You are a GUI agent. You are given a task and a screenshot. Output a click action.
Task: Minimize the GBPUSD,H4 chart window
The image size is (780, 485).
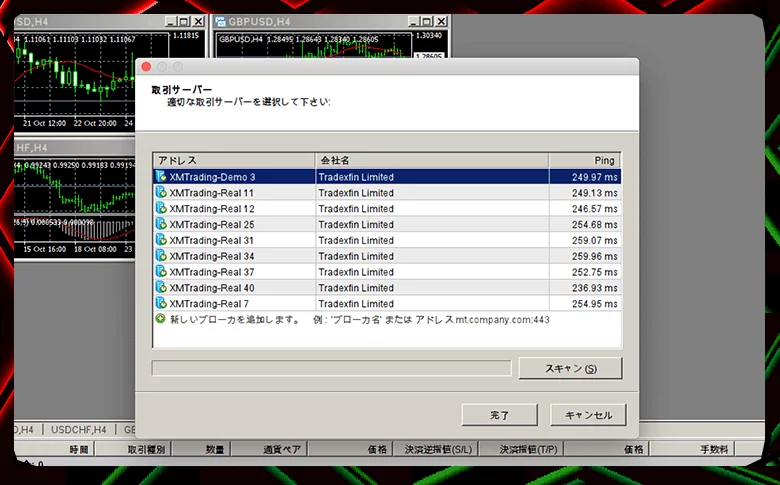pyautogui.click(x=413, y=21)
